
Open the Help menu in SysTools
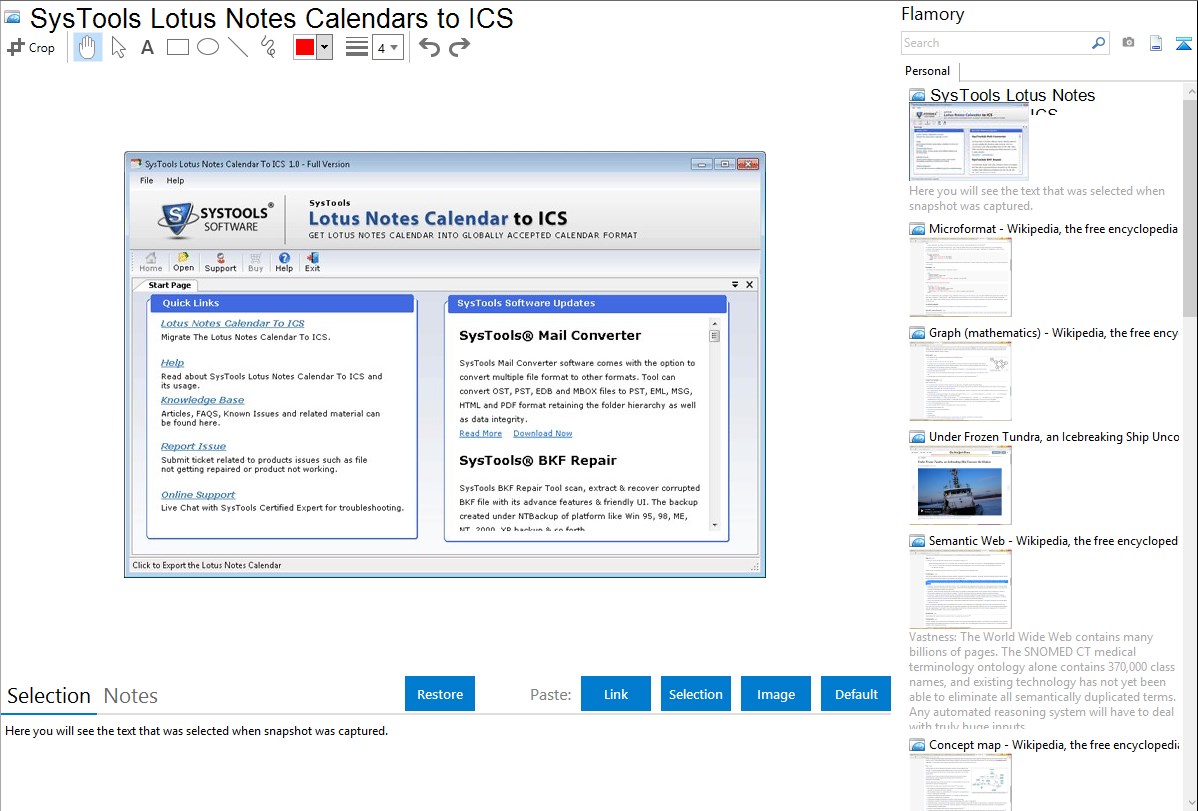[175, 180]
